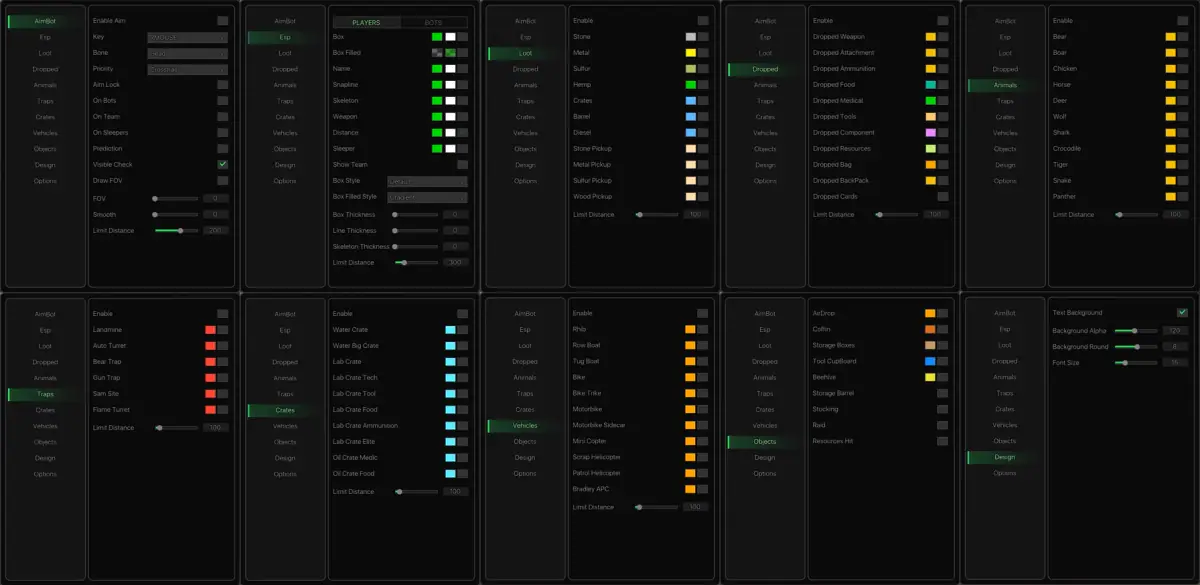Screen dimensions: 1200x585
Task: Select the PLAYERS tab
Action: coord(366,22)
